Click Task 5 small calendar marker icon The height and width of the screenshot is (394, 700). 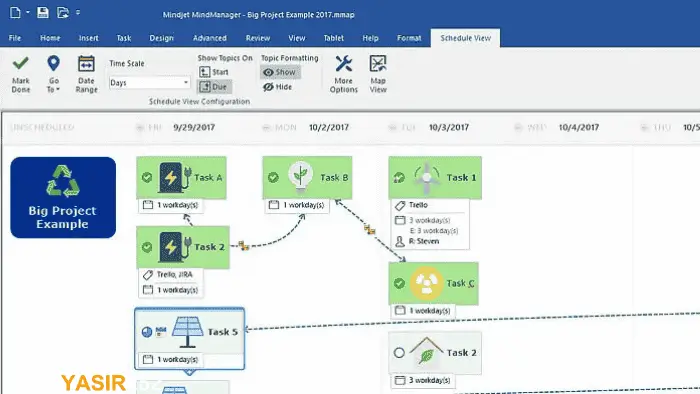click(161, 332)
